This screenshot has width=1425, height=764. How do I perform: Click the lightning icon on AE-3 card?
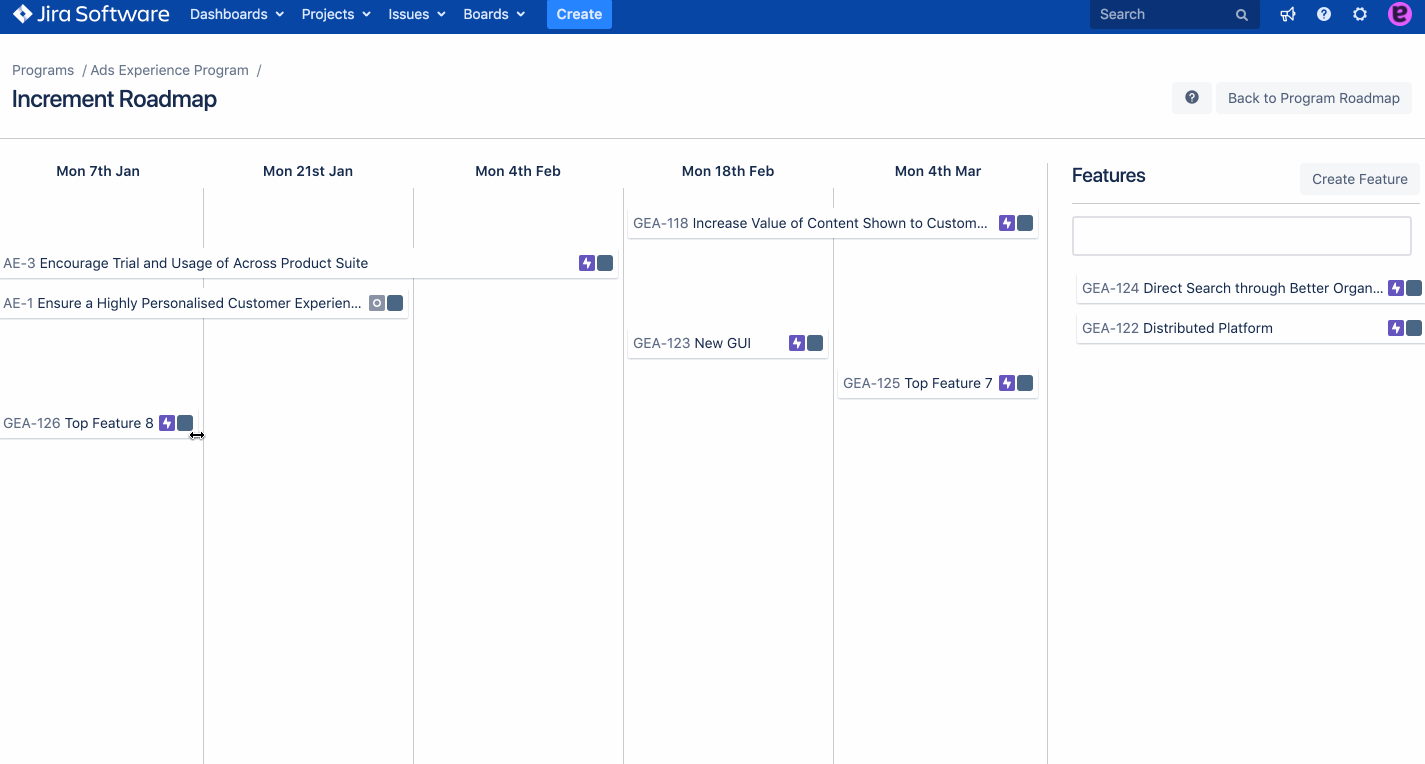click(587, 263)
